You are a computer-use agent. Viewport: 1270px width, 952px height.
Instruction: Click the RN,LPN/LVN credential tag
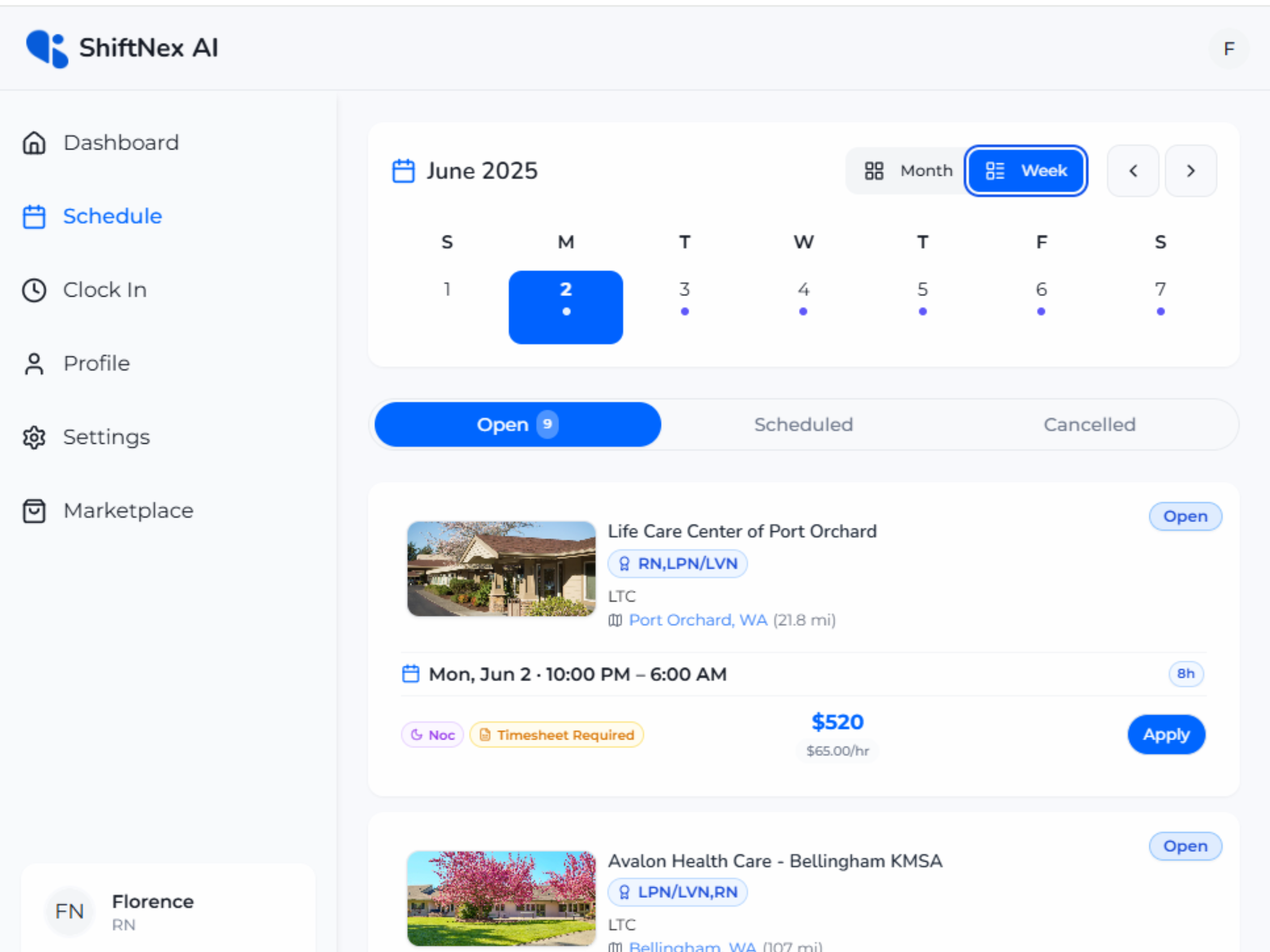677,564
